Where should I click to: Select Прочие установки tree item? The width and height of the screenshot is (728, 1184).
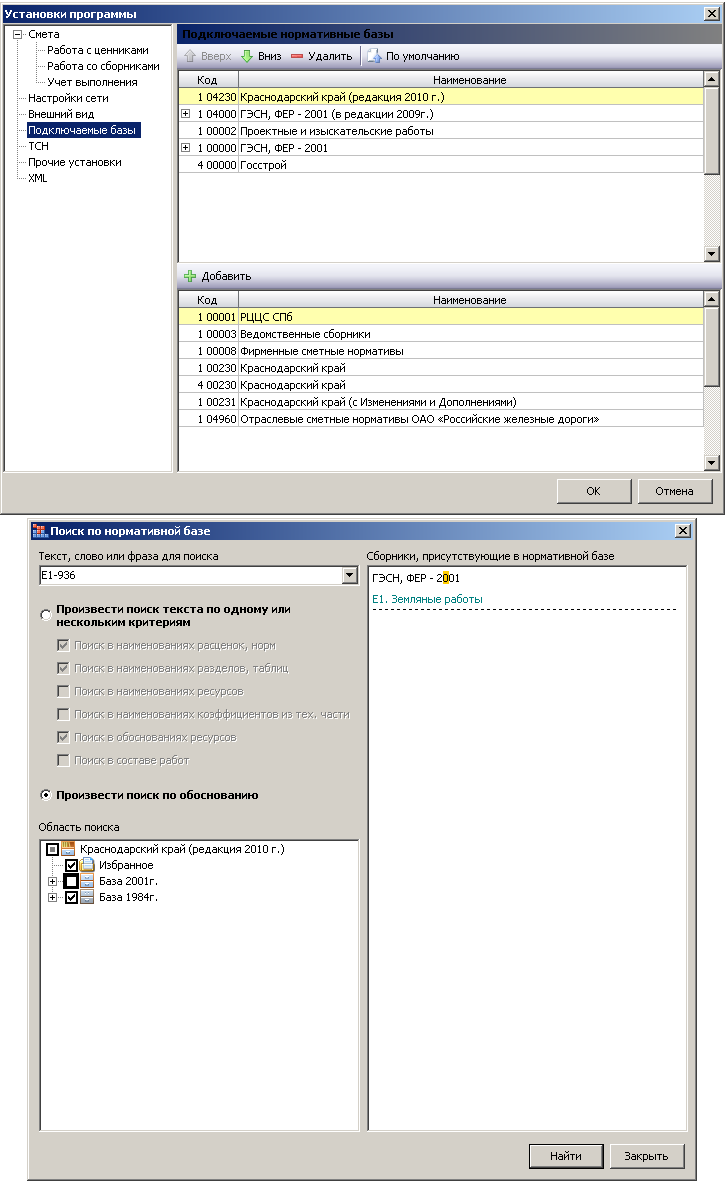[75, 162]
